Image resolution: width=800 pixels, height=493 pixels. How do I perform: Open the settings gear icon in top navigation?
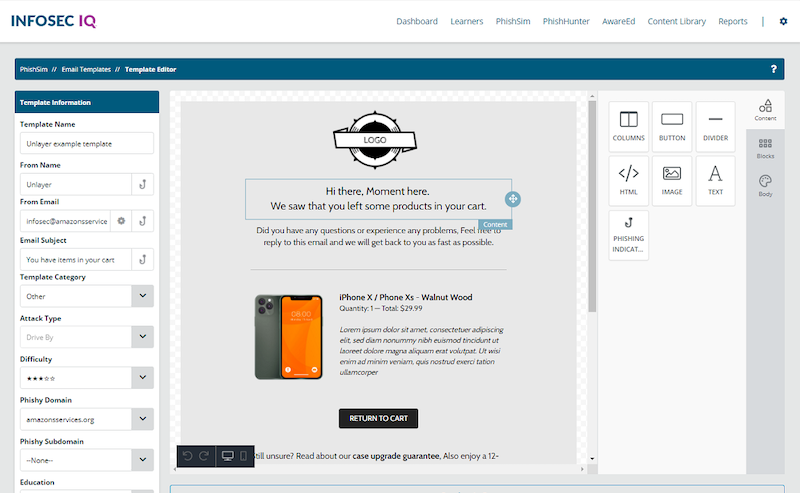[783, 21]
